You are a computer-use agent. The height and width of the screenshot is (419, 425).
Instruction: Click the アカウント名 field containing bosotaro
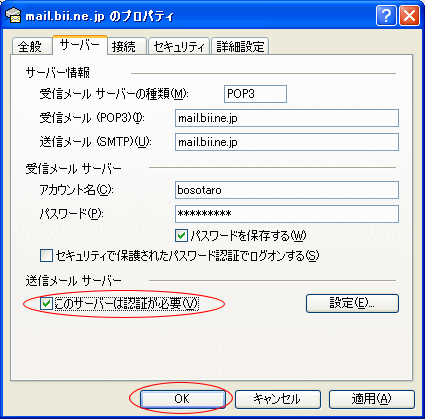[x=287, y=190]
